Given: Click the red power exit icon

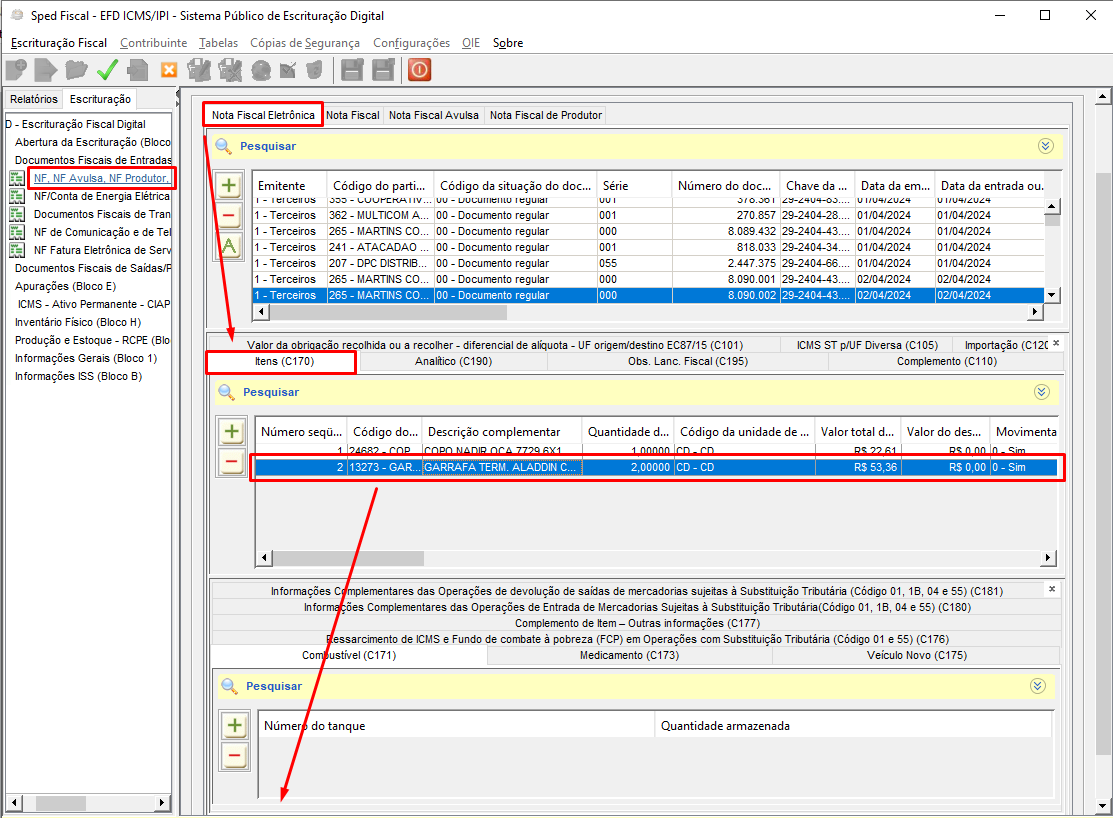Looking at the screenshot, I should (x=419, y=70).
